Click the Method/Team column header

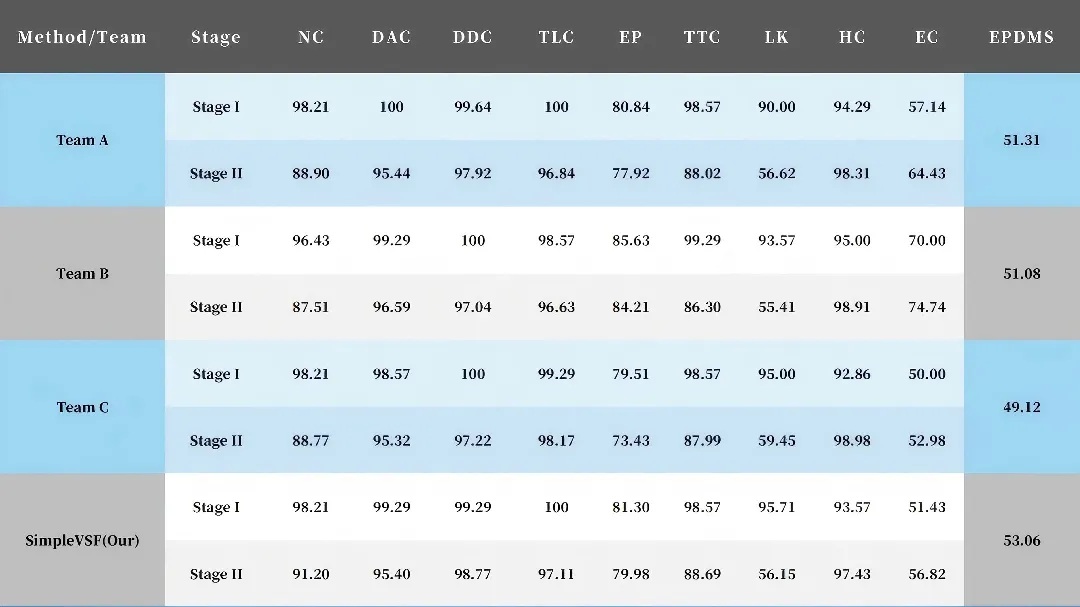82,37
